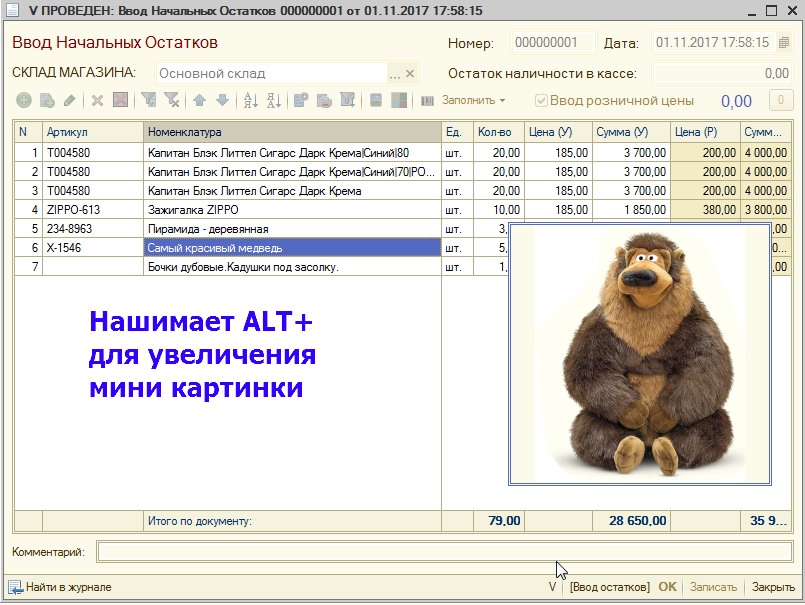This screenshot has height=605, width=805.
Task: Click the document icon in the title bar
Action: click(12, 10)
